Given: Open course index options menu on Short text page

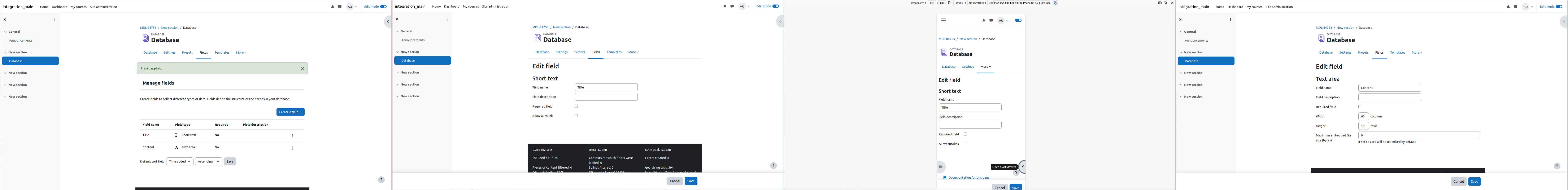Looking at the screenshot, I should tap(447, 19).
